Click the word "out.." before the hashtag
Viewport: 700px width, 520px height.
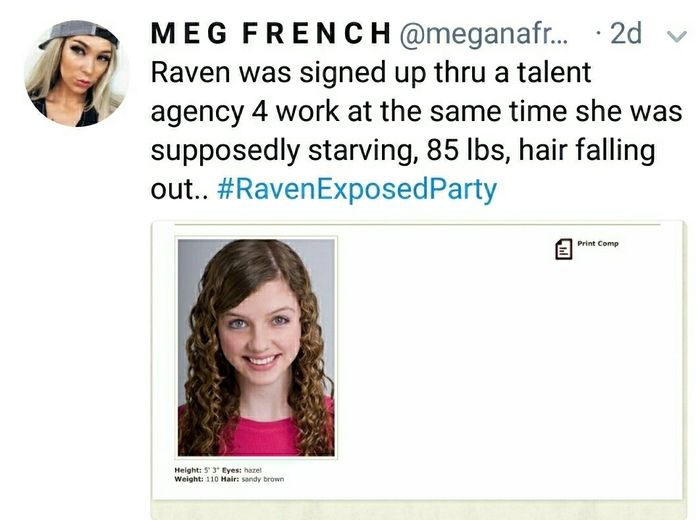(179, 190)
